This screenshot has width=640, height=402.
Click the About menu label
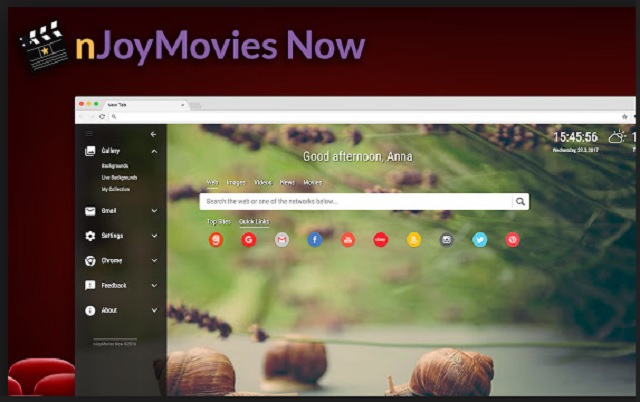(109, 311)
